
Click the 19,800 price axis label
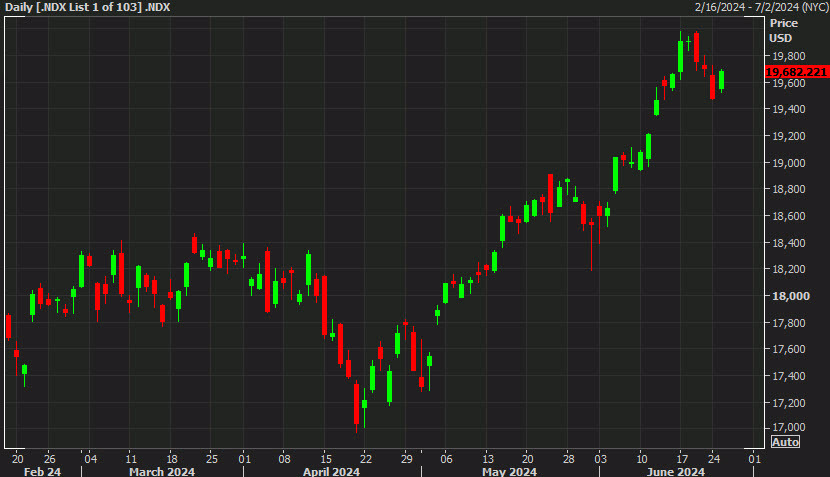(x=789, y=56)
